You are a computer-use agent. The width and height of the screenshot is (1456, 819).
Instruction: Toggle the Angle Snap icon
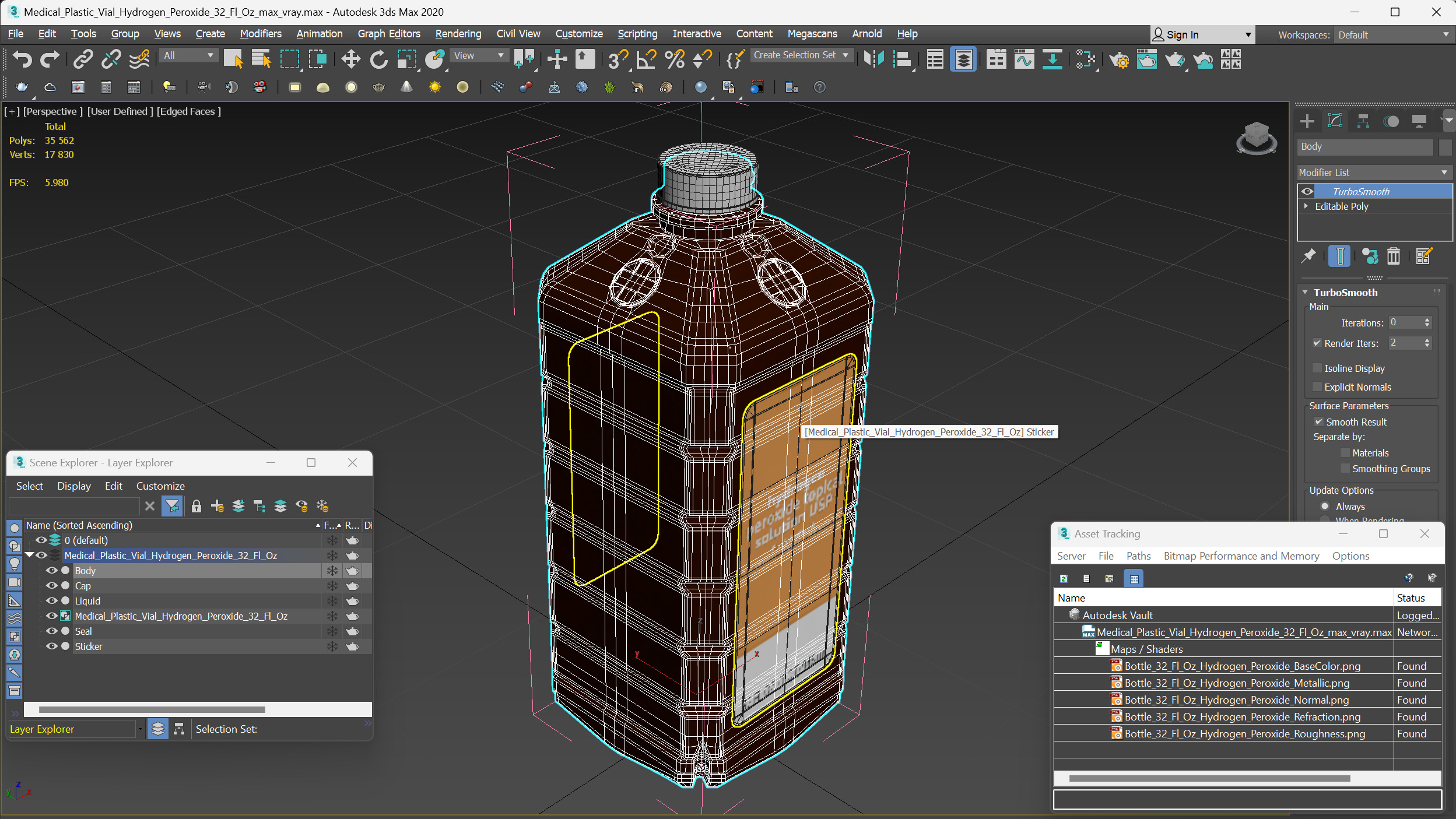(646, 59)
